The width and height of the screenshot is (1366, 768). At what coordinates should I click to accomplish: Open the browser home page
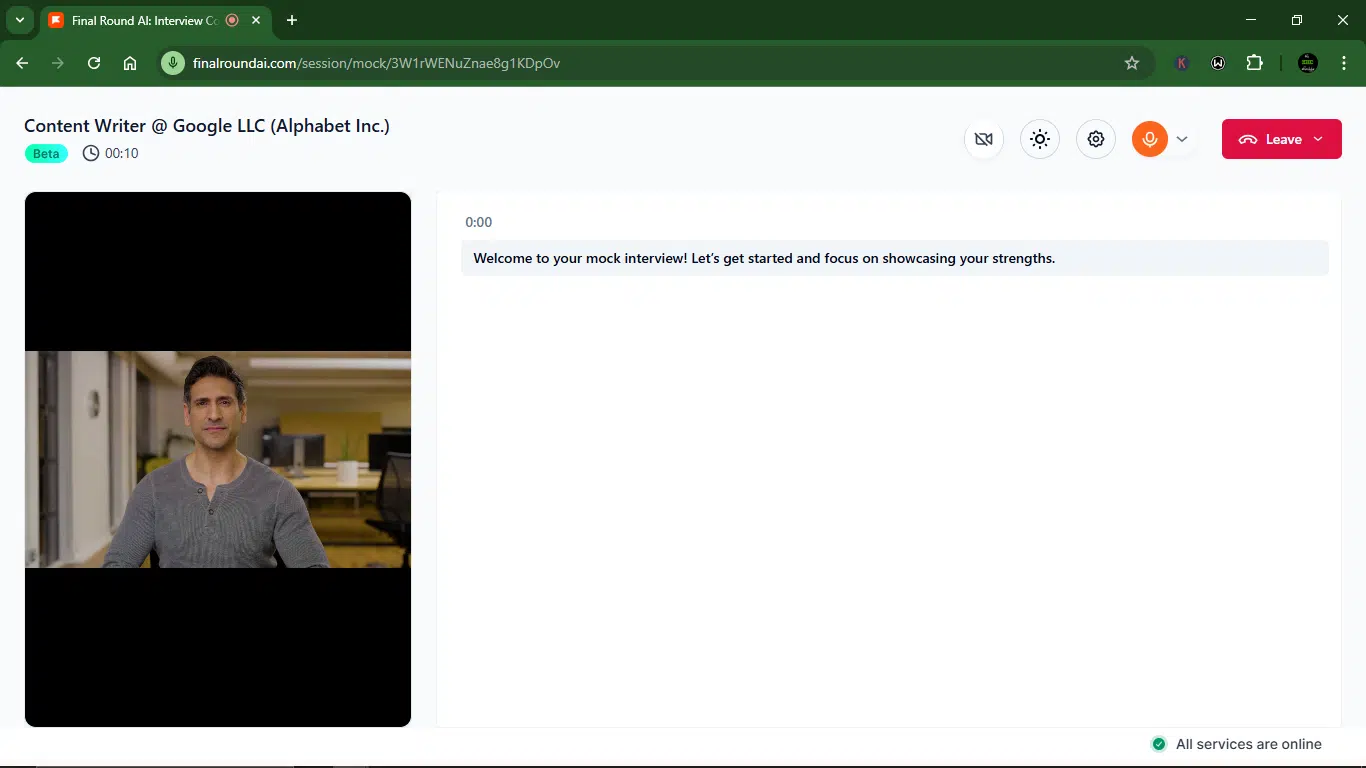click(x=130, y=63)
